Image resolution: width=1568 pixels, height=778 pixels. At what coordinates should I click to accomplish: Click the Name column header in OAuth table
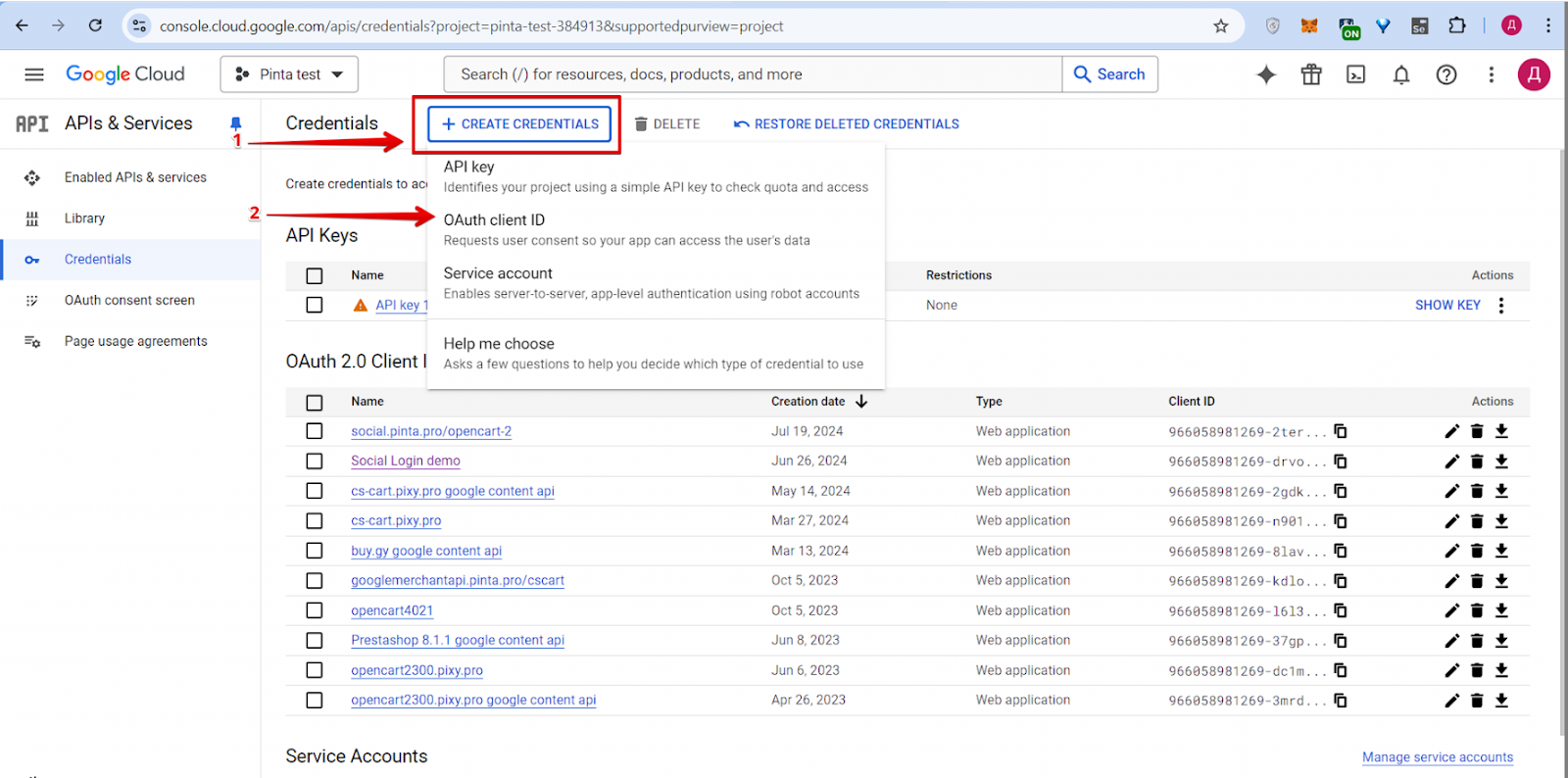point(367,402)
